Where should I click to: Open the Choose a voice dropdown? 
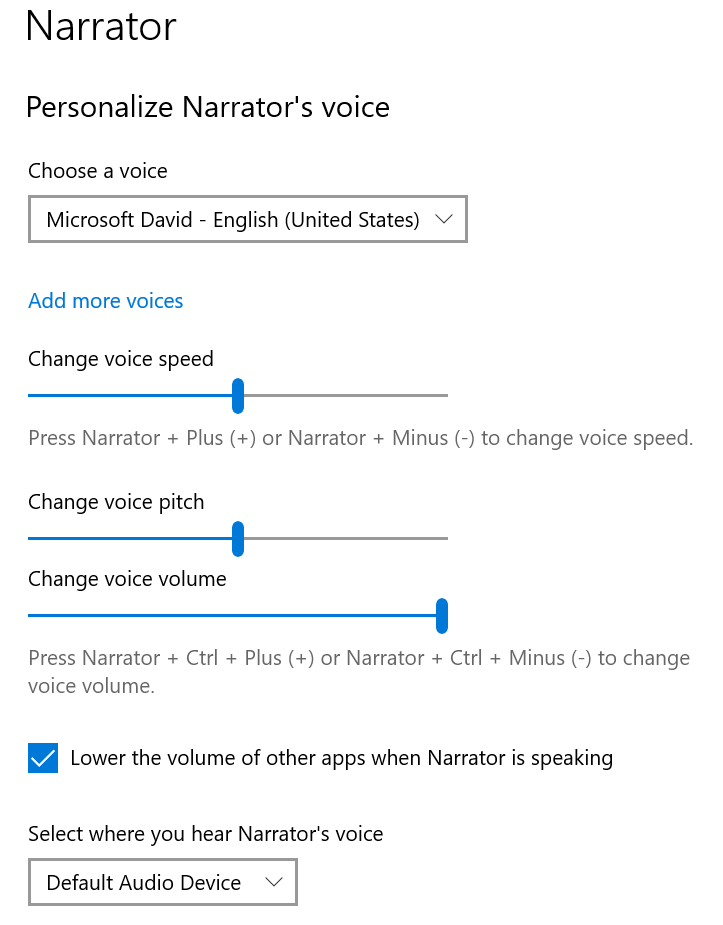click(x=248, y=219)
